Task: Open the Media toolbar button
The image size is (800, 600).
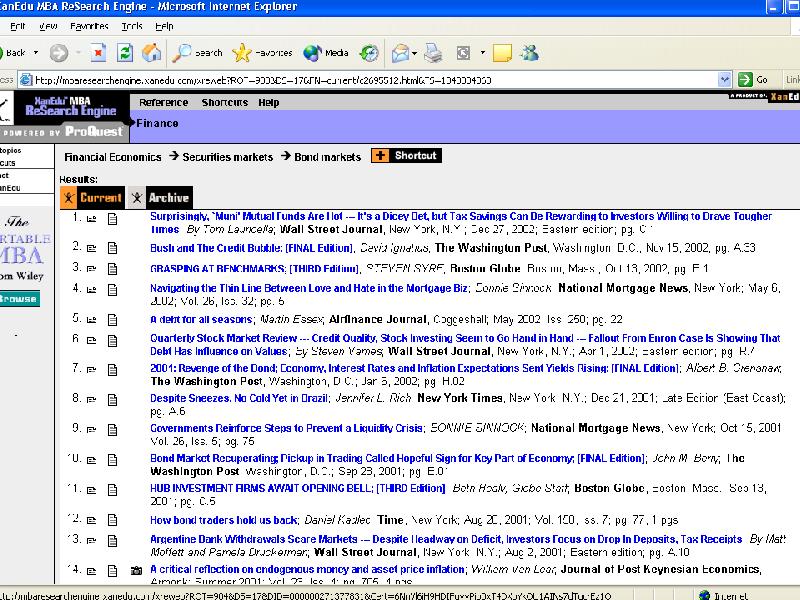Action: 326,53
